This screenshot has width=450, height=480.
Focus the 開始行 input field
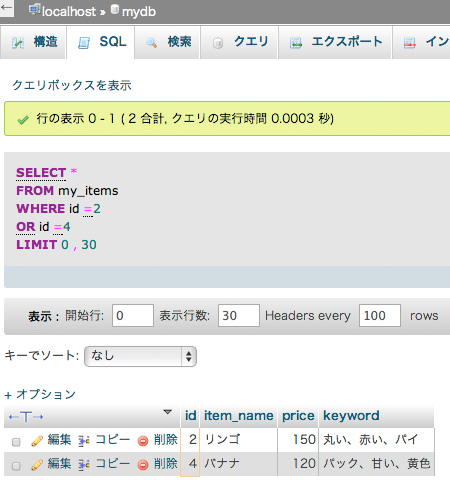coord(133,315)
